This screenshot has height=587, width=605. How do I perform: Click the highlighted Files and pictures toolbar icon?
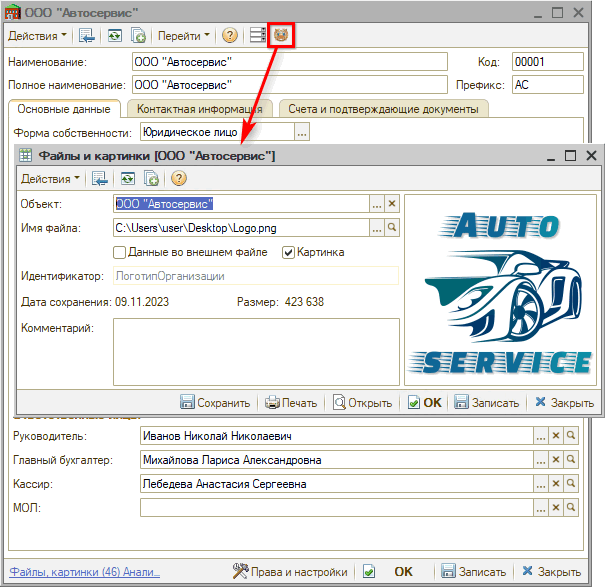point(281,35)
